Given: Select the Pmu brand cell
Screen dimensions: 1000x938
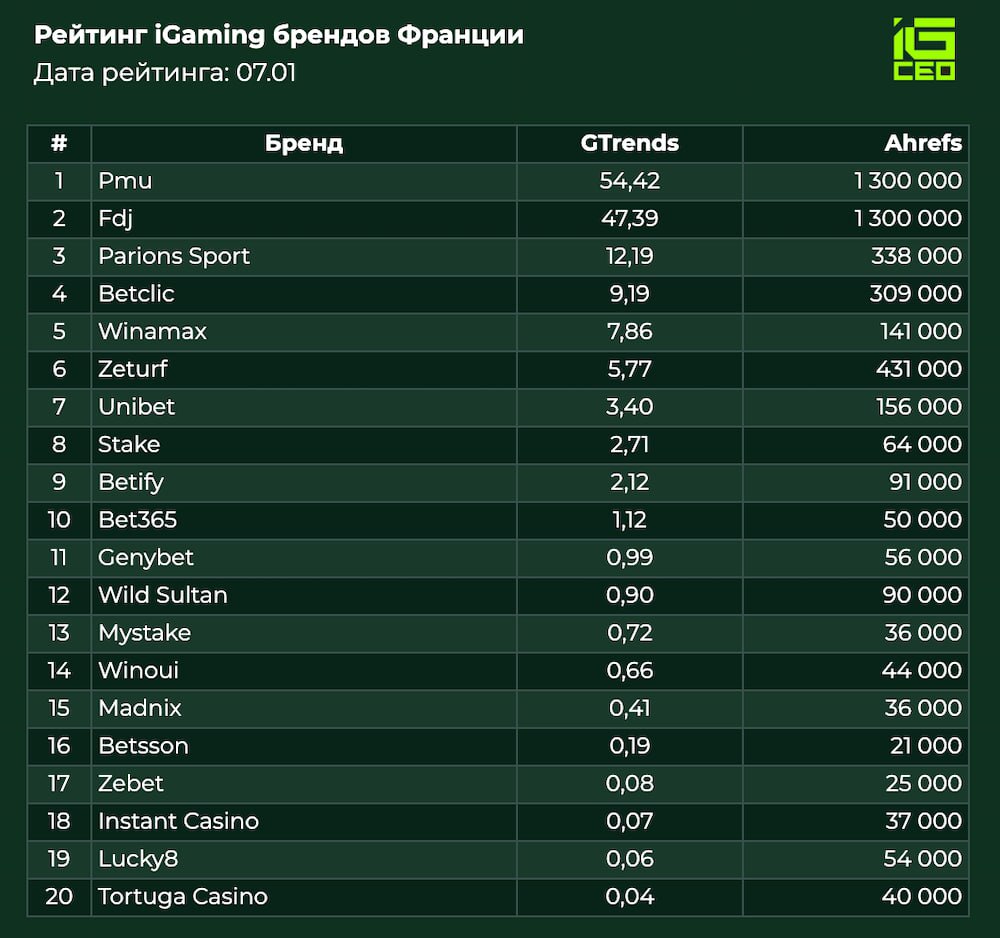Looking at the screenshot, I should tap(125, 181).
